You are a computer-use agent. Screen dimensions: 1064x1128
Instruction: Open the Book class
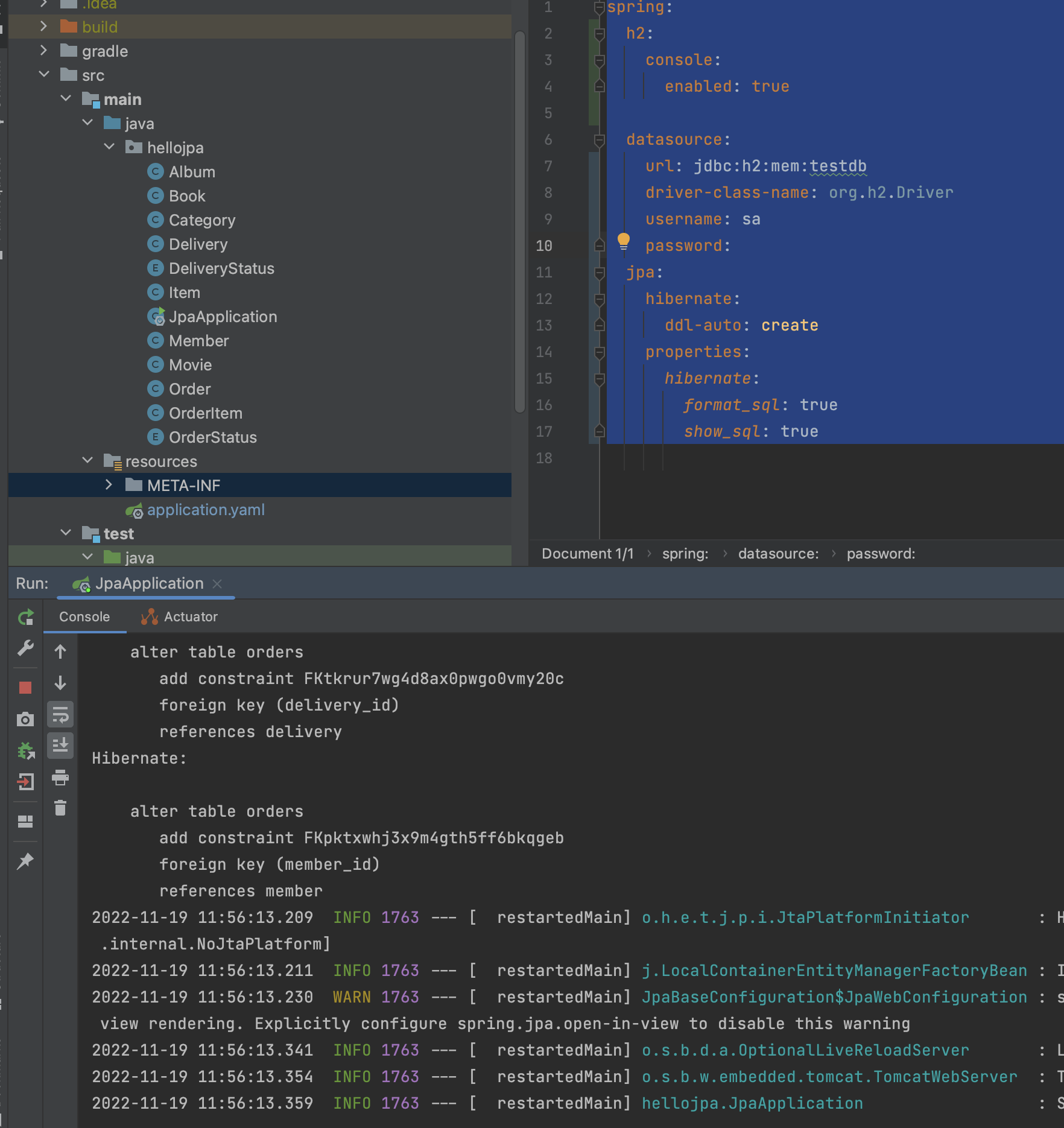[187, 196]
